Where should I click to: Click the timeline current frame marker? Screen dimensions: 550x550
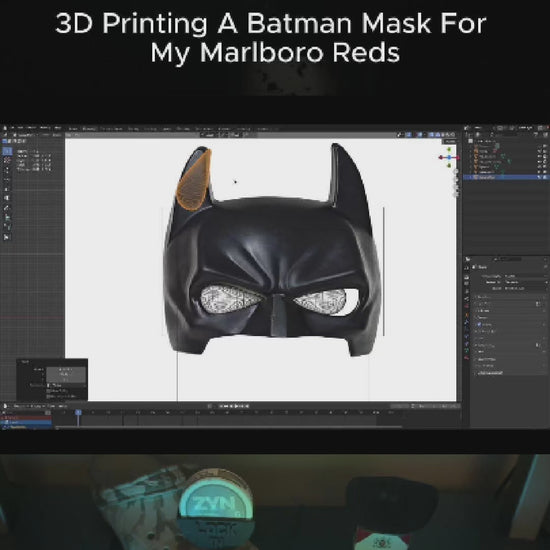78,412
